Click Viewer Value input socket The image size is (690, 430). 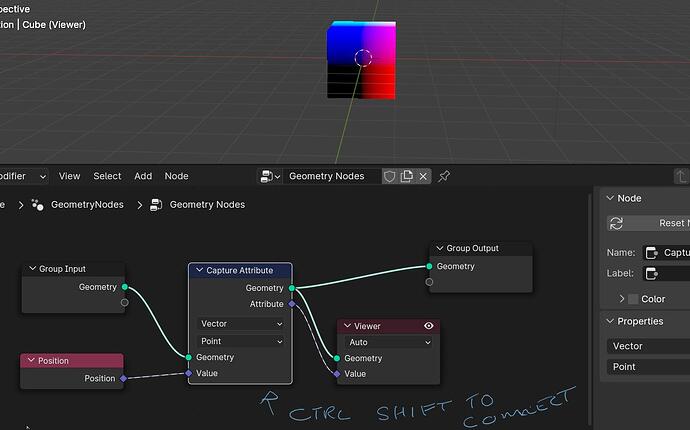337,374
